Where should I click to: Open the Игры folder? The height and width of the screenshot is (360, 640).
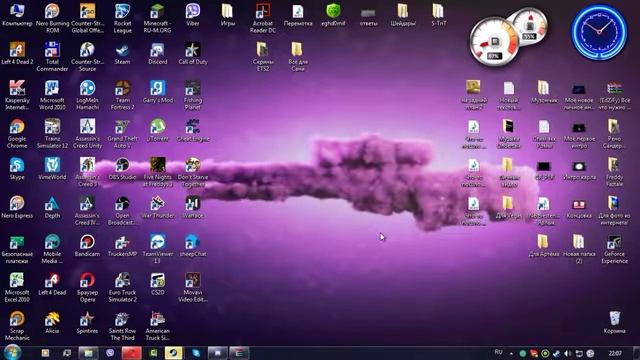click(228, 15)
